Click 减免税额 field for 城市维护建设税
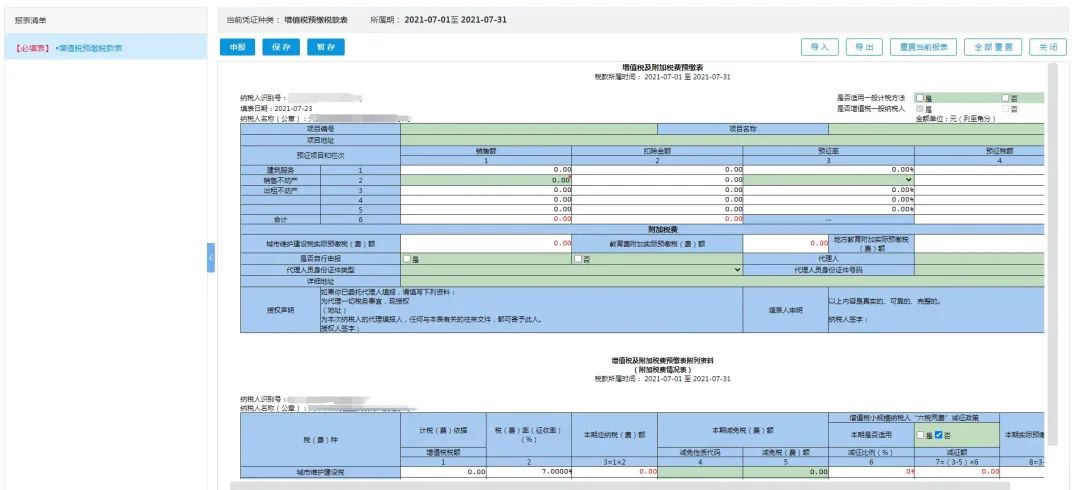 tap(785, 472)
